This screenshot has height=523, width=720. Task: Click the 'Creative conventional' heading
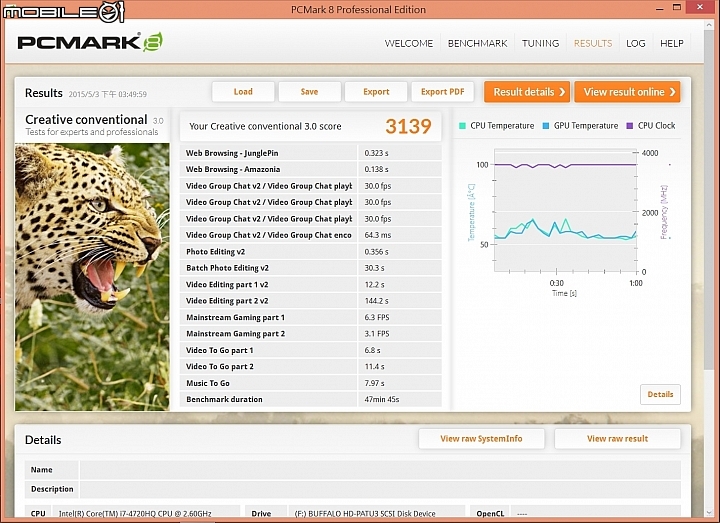[x=86, y=119]
